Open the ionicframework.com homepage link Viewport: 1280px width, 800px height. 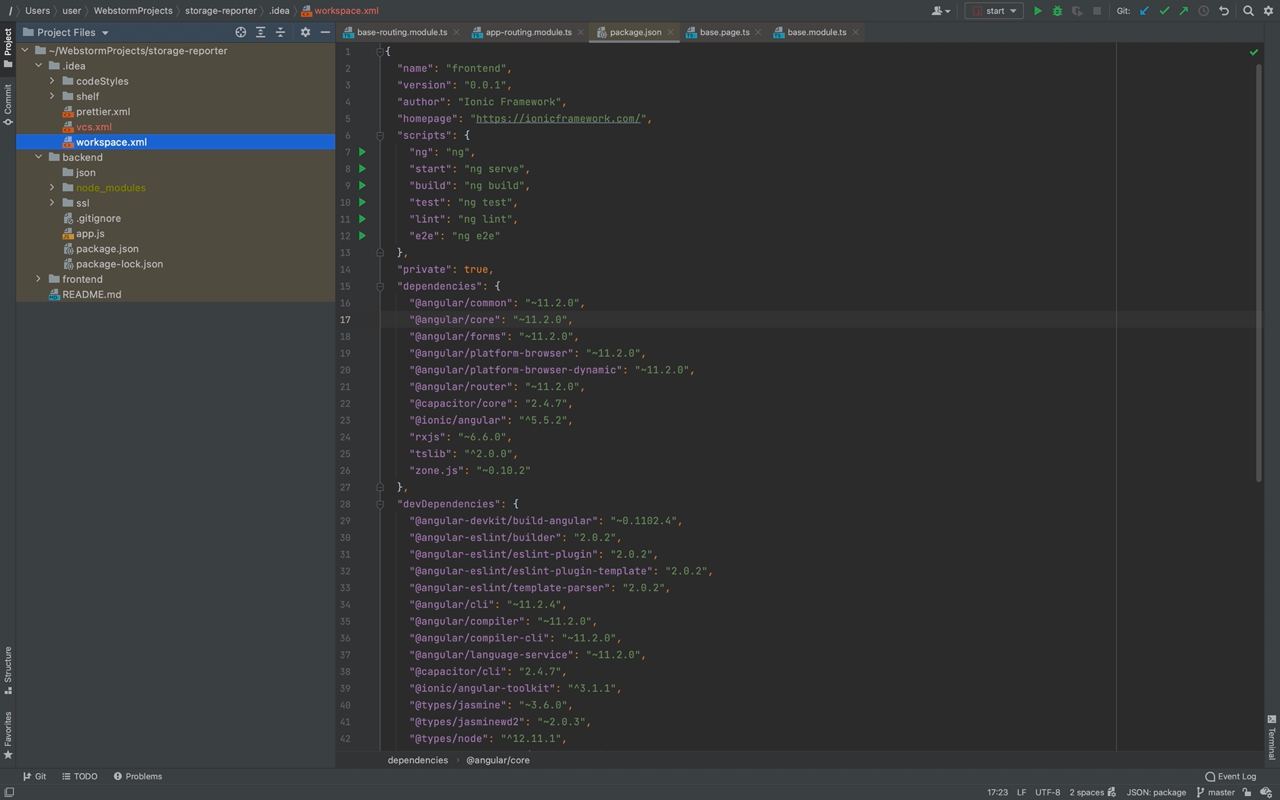pyautogui.click(x=558, y=119)
